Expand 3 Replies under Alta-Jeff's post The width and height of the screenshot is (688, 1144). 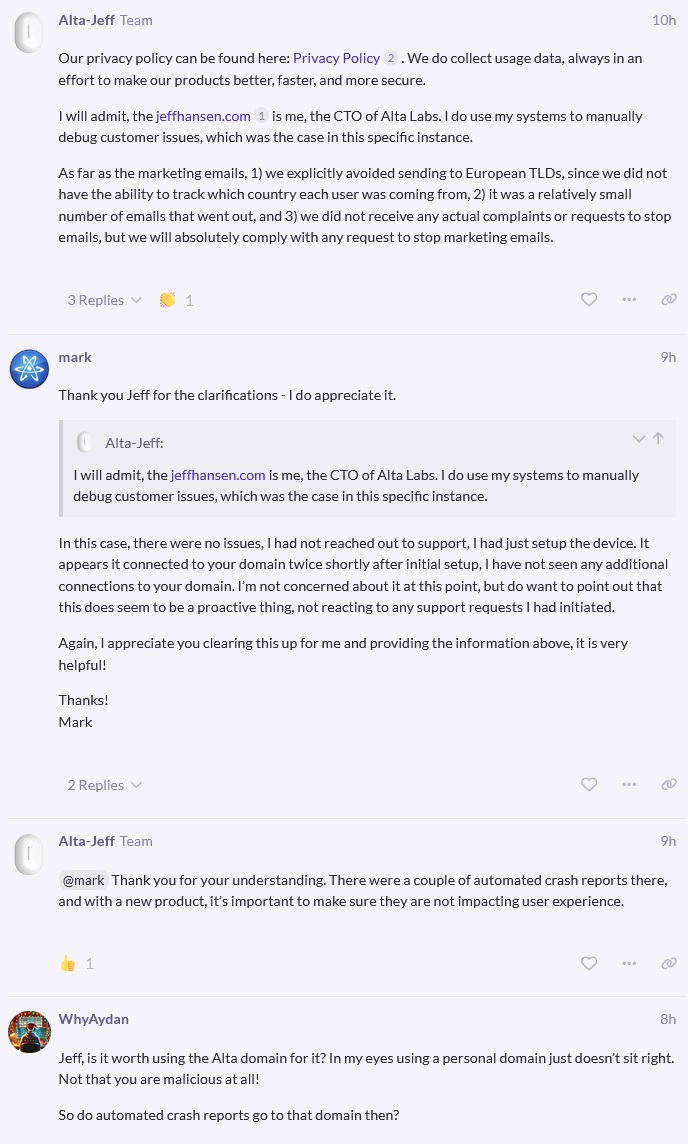pyautogui.click(x=104, y=300)
